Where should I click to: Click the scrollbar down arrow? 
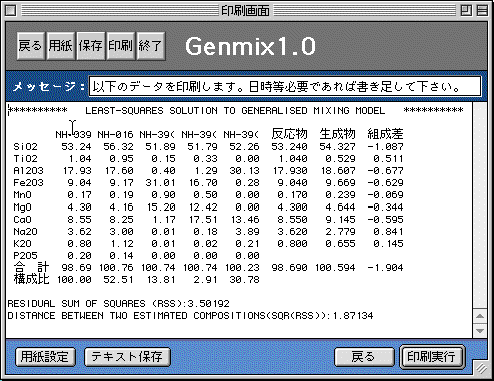pos(480,330)
